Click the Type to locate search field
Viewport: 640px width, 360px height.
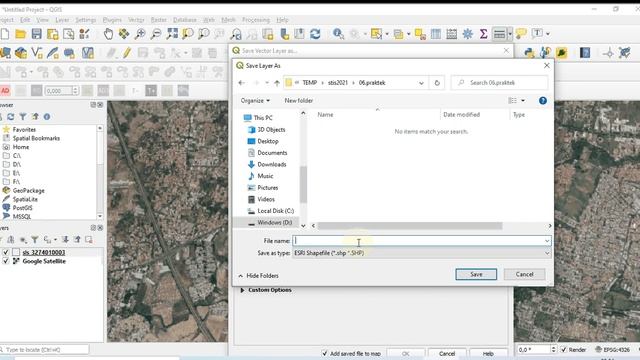(x=44, y=350)
